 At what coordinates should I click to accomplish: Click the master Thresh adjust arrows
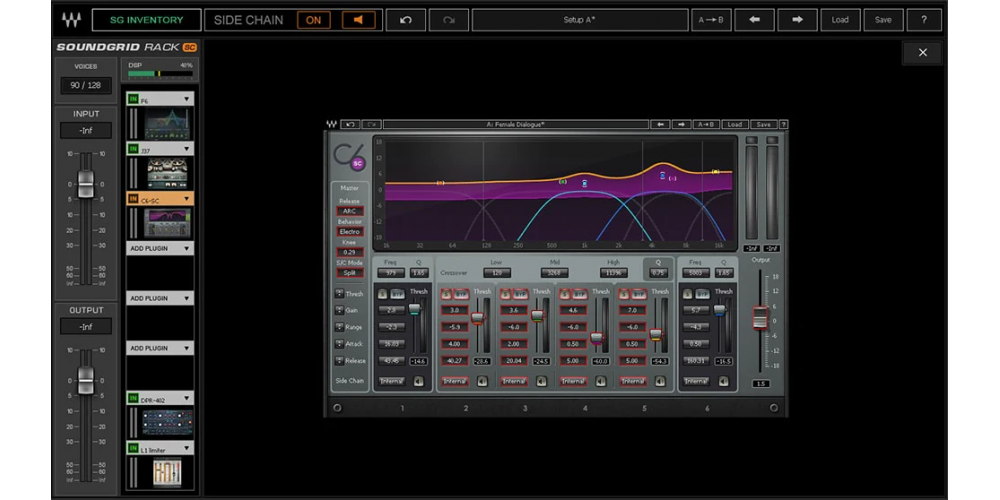click(x=339, y=294)
